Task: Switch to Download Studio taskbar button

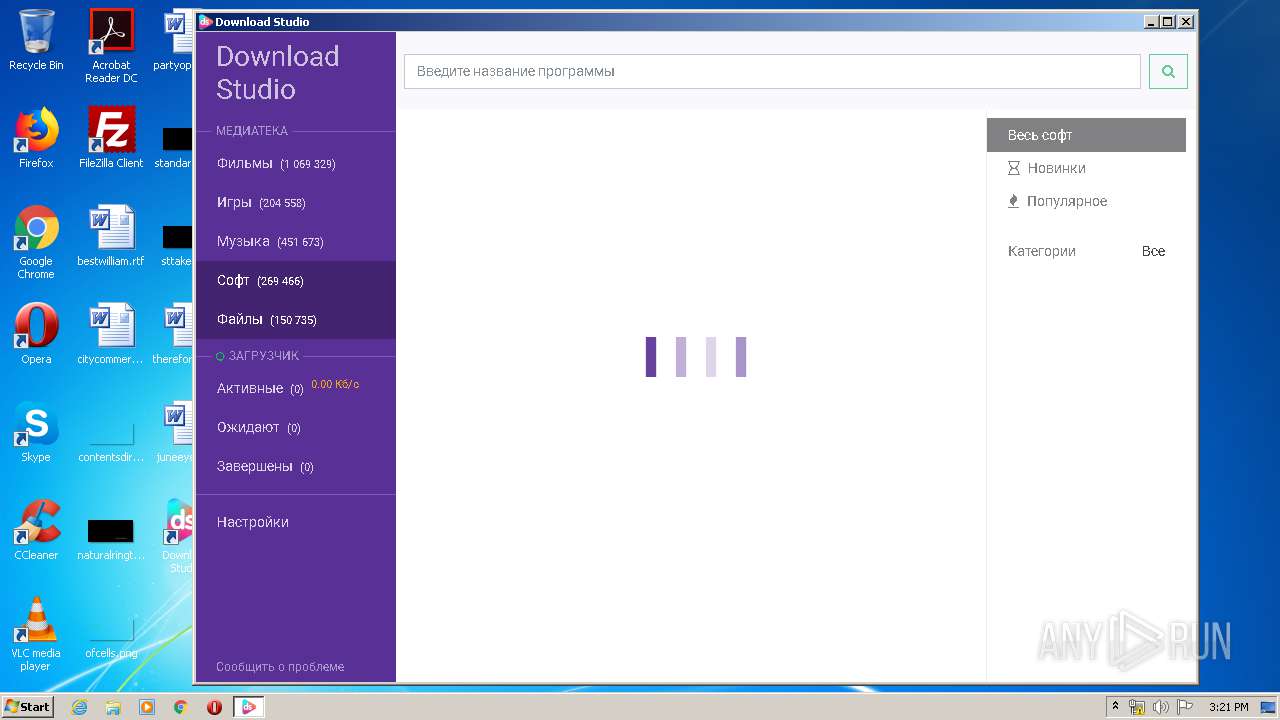Action: [248, 707]
